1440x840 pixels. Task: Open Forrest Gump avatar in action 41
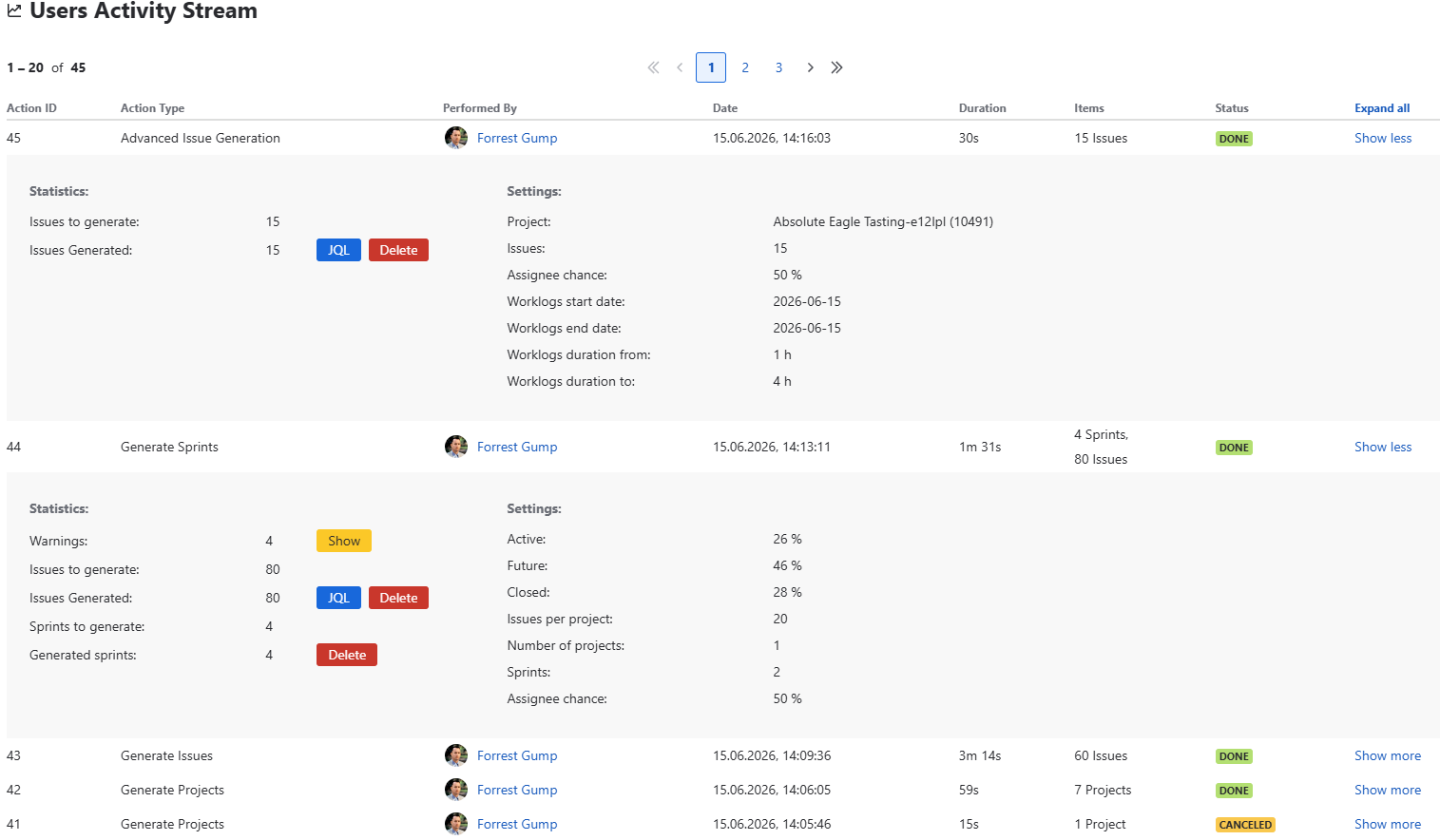pos(456,824)
